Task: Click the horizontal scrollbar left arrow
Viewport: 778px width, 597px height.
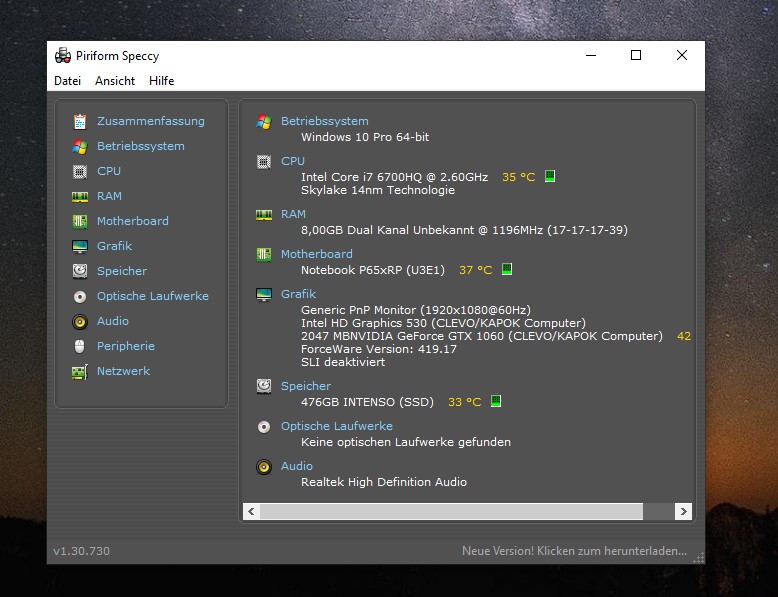Action: click(x=252, y=511)
